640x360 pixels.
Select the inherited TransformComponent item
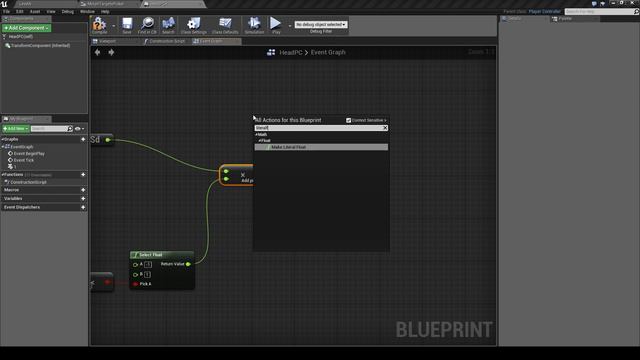[40, 46]
